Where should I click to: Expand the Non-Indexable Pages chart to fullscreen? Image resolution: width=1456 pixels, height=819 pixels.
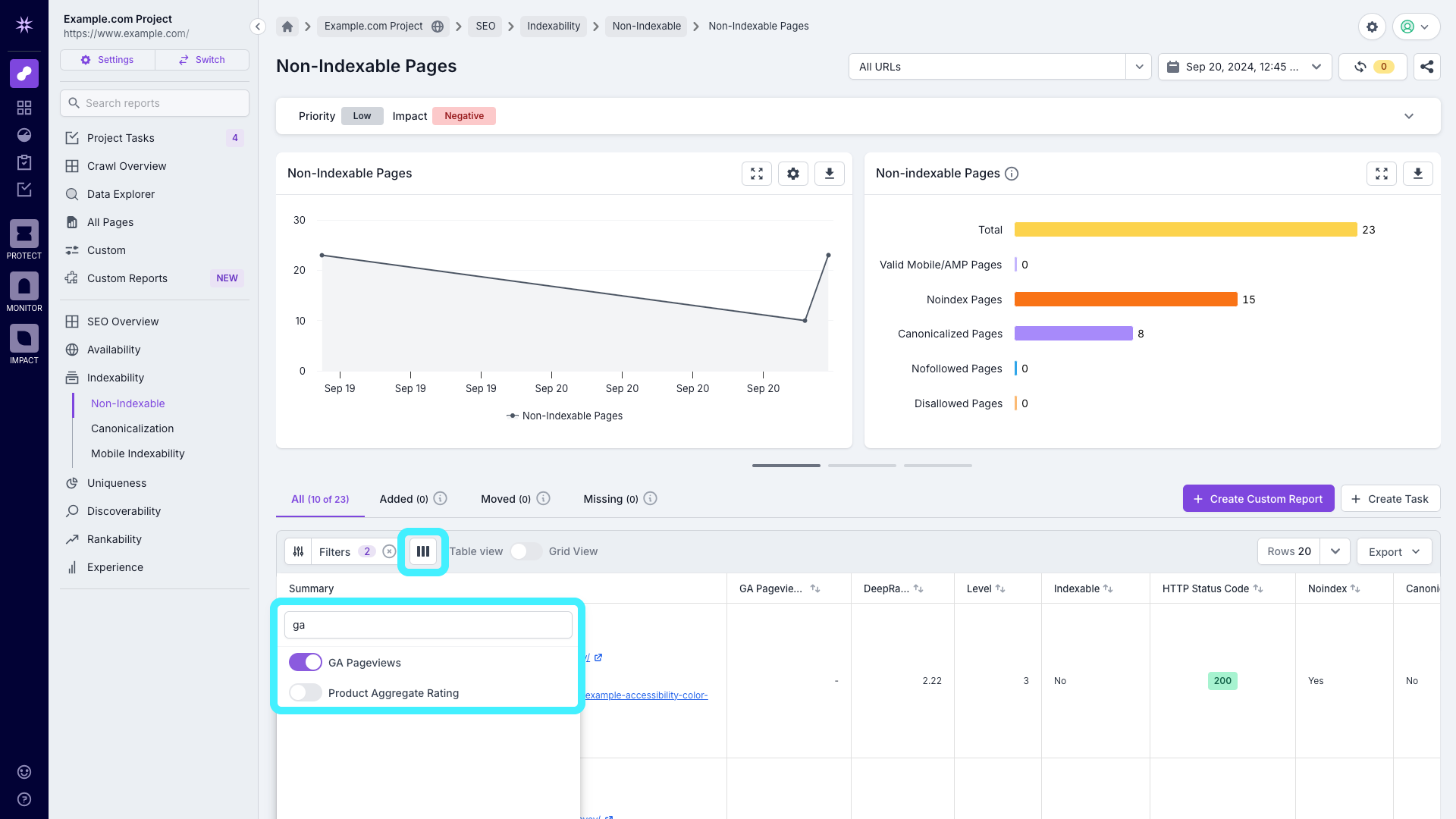click(756, 173)
